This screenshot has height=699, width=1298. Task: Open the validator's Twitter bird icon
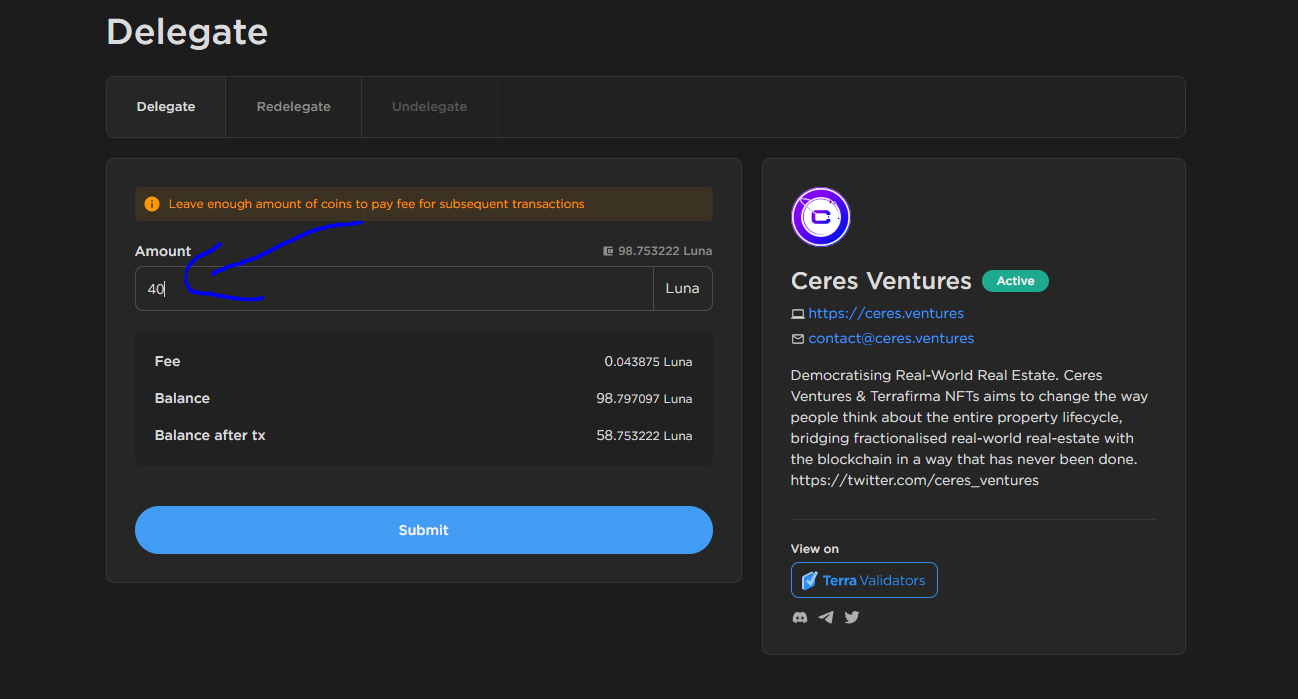pos(852,617)
